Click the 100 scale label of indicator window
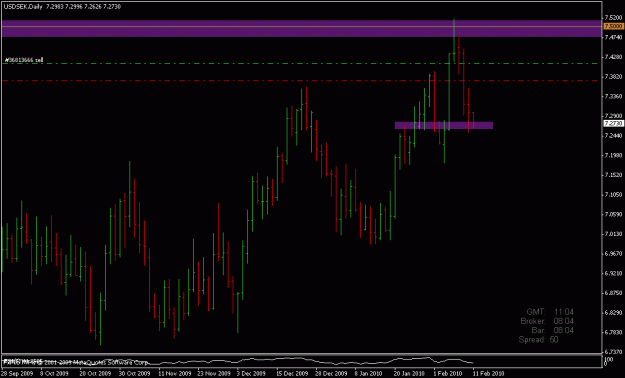Image resolution: width=625 pixels, height=378 pixels. [x=608, y=359]
